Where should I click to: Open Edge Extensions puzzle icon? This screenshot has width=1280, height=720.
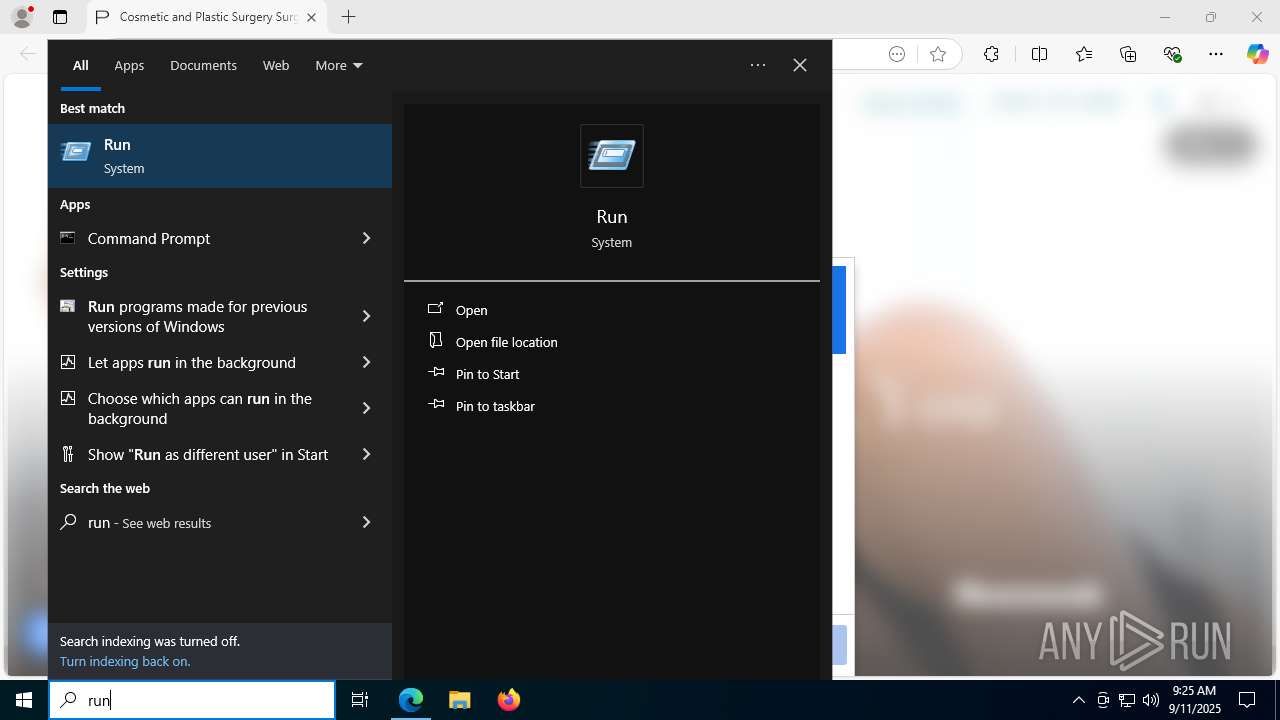point(991,55)
